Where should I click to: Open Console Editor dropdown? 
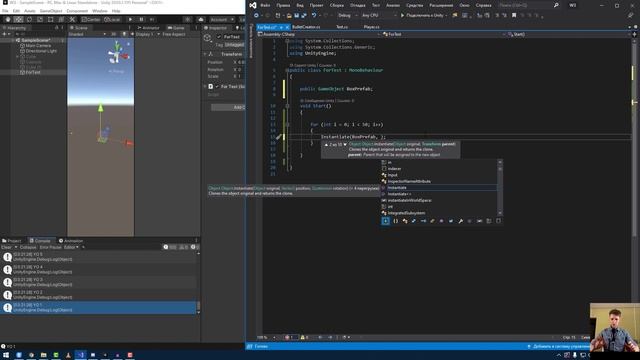pos(71,247)
